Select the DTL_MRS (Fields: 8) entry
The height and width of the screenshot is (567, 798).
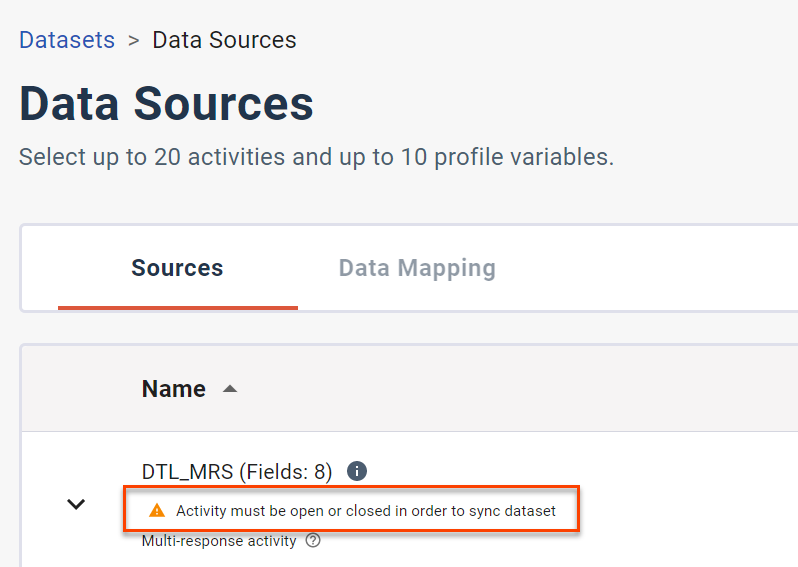pyautogui.click(x=237, y=471)
